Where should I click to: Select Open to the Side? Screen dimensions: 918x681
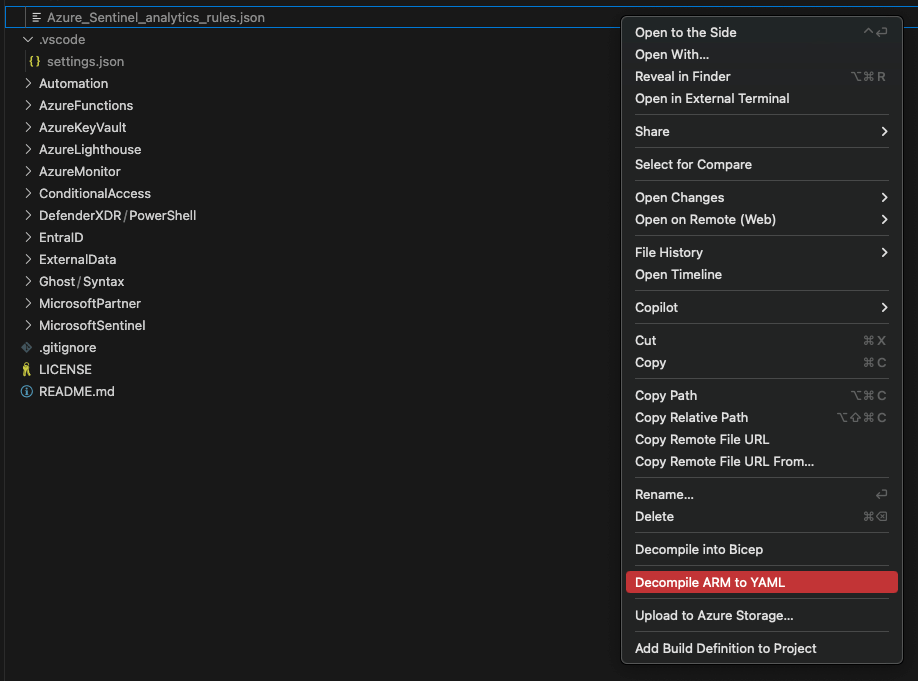[x=685, y=33]
